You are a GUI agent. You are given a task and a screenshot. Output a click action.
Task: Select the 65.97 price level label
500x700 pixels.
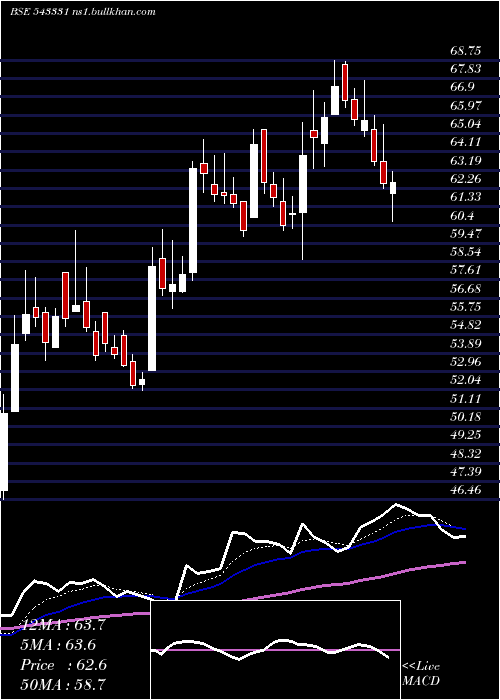(466, 106)
